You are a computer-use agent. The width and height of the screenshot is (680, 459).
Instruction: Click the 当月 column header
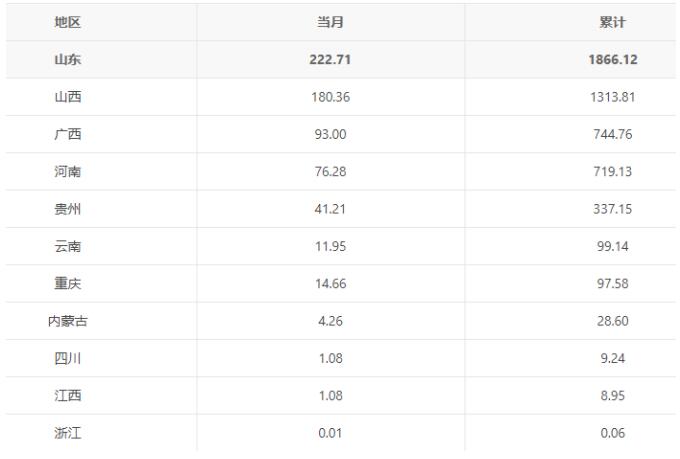[330, 22]
